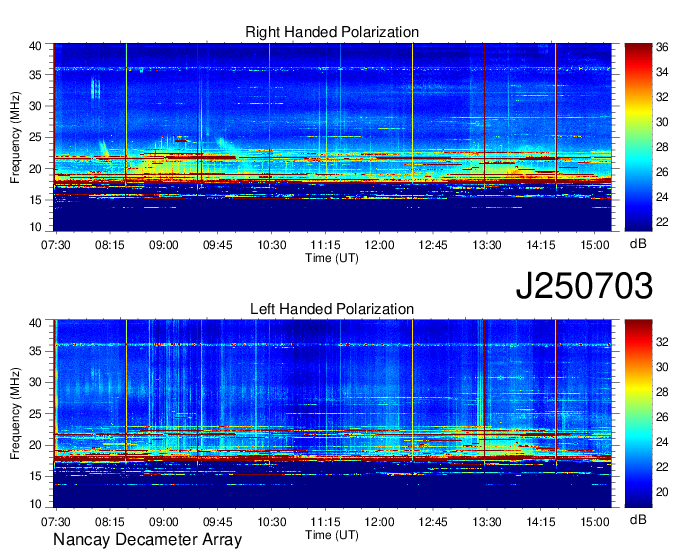Click the 20 MHz tick on Left Handed frequency axis

click(x=35, y=445)
